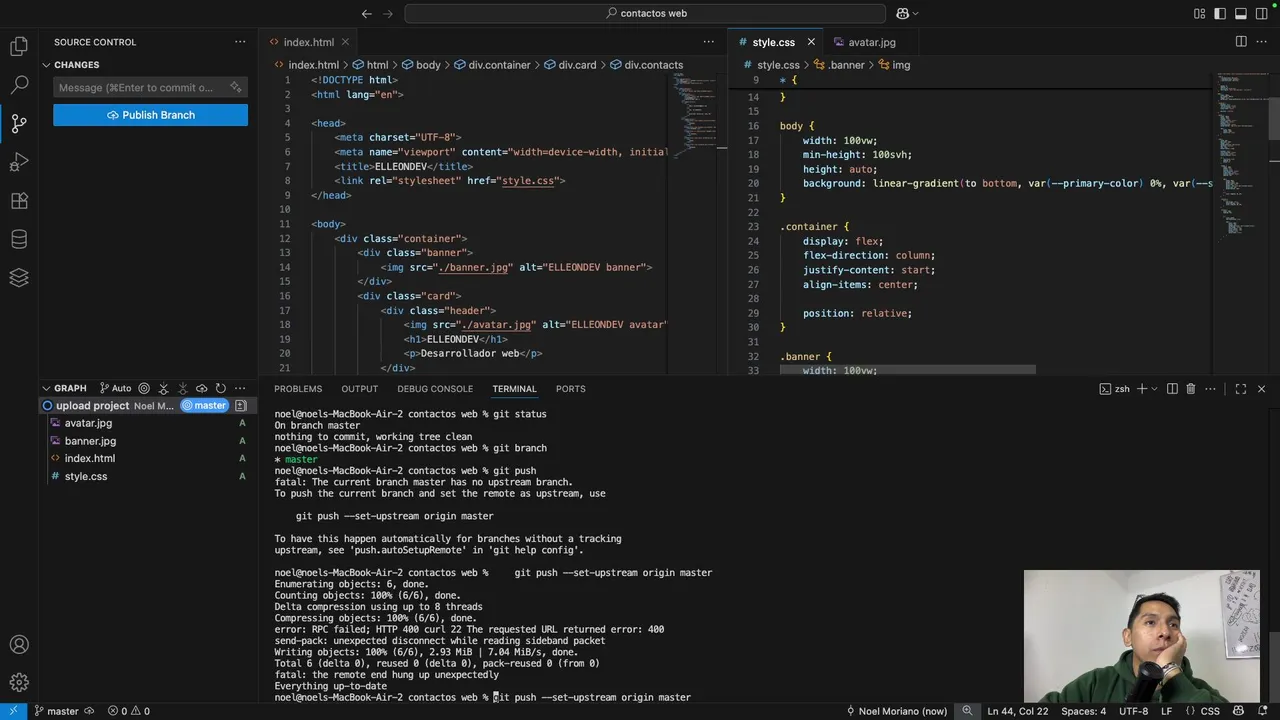
Task: Open the new terminal launch profile dropdown
Action: click(1154, 389)
